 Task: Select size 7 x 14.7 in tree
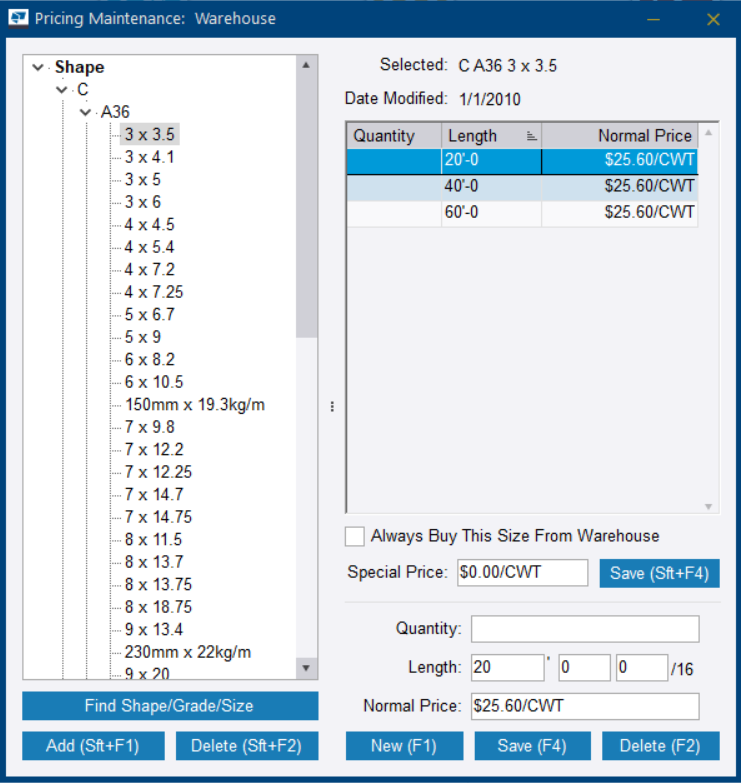point(154,494)
